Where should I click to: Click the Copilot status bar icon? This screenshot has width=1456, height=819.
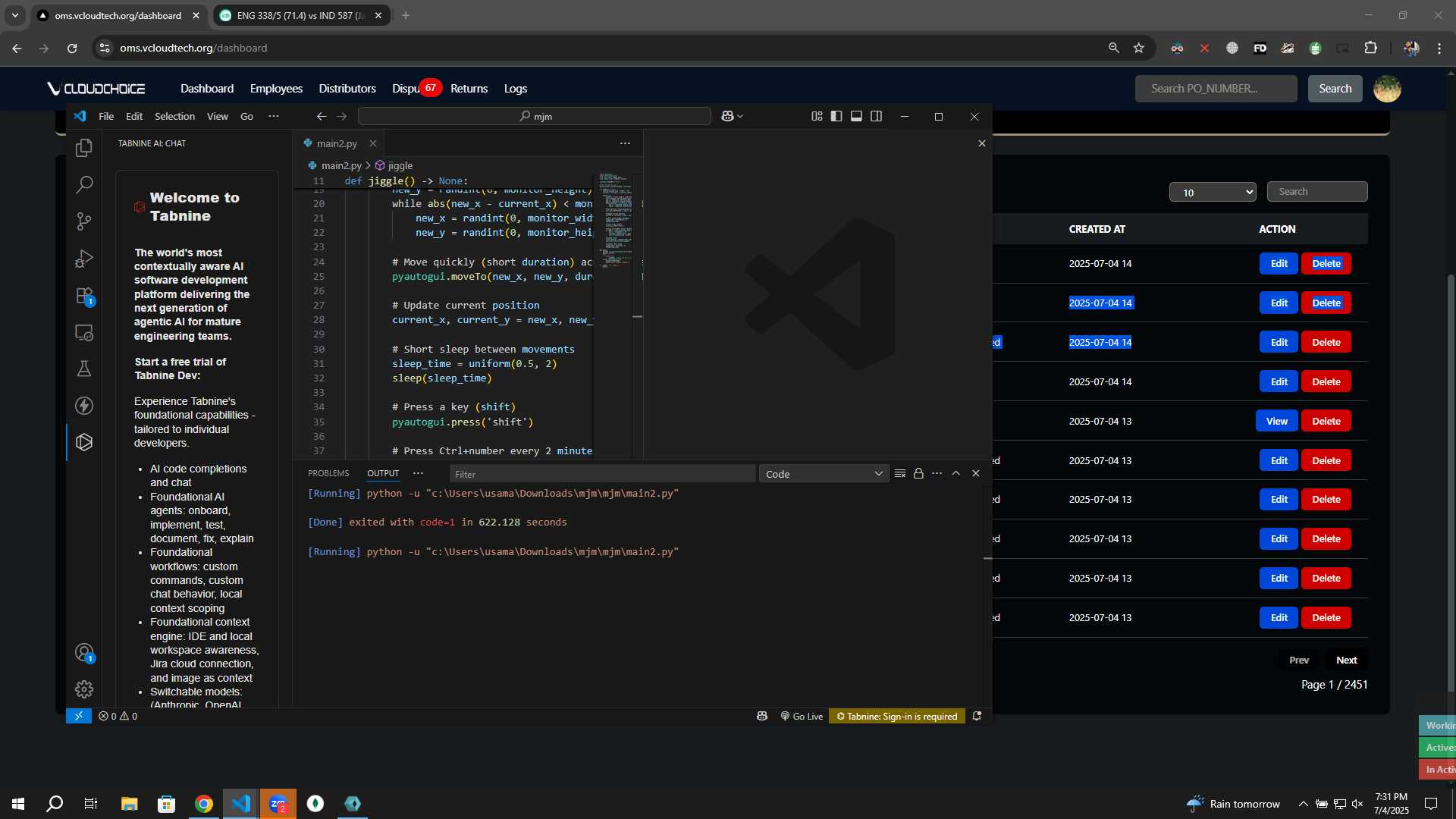(x=762, y=716)
